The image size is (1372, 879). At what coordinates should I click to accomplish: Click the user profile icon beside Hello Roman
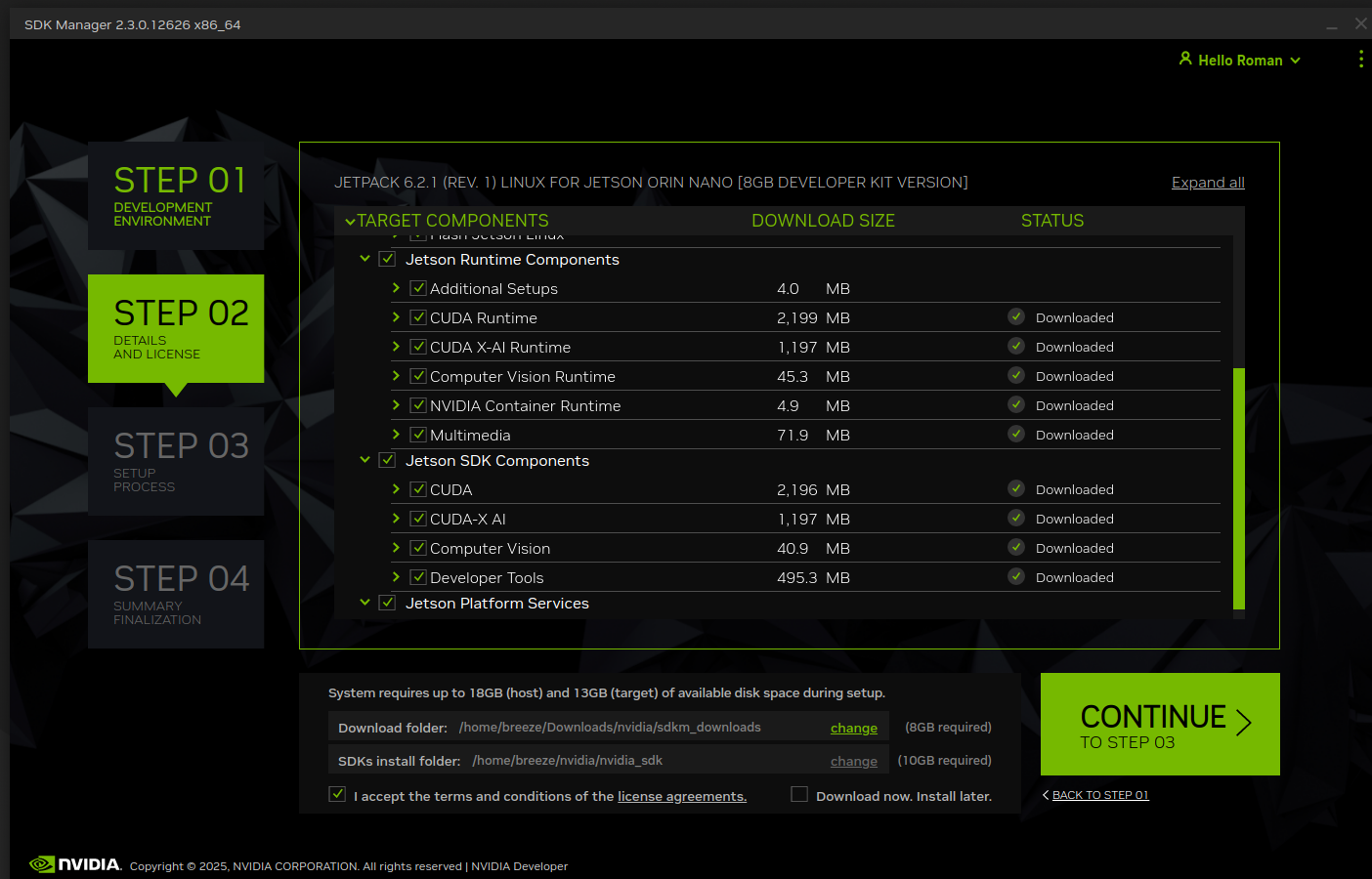[x=1185, y=59]
